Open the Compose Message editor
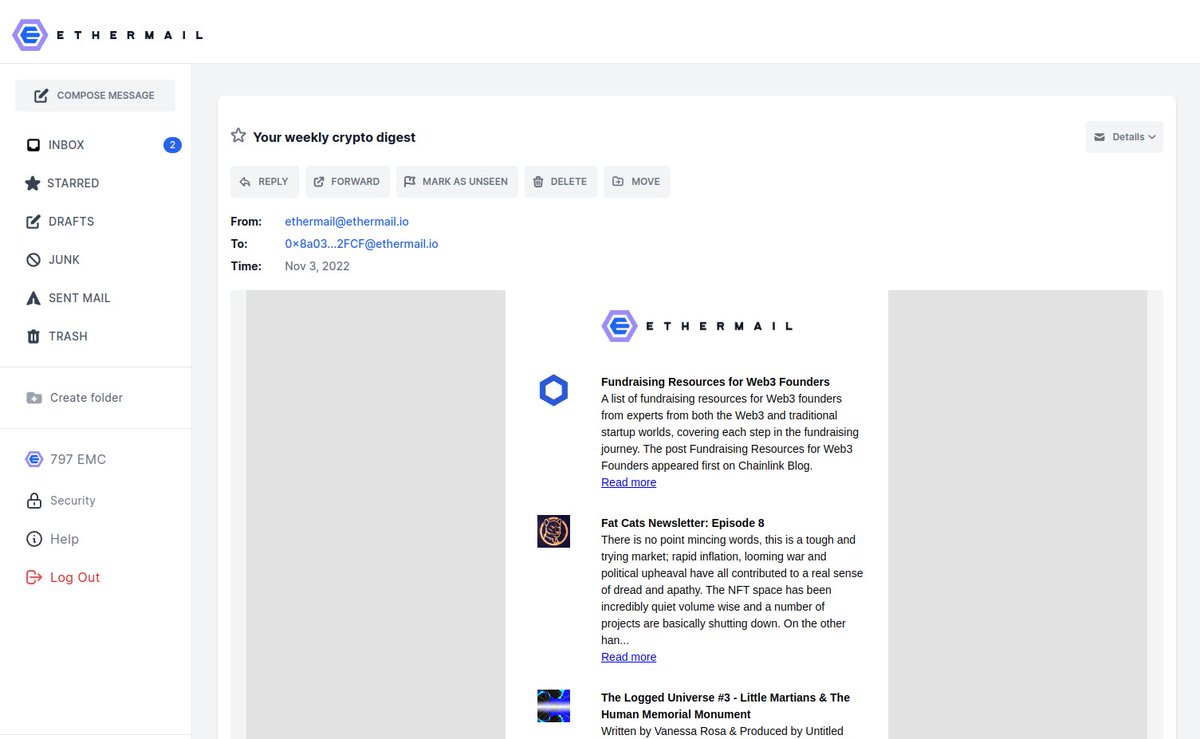This screenshot has width=1200, height=739. (x=95, y=95)
